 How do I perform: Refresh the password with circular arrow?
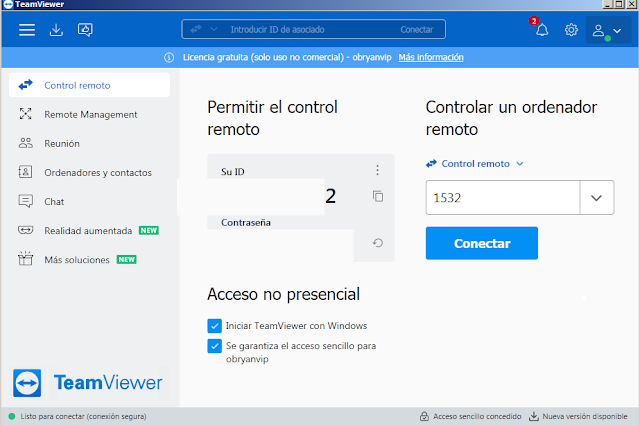click(378, 243)
